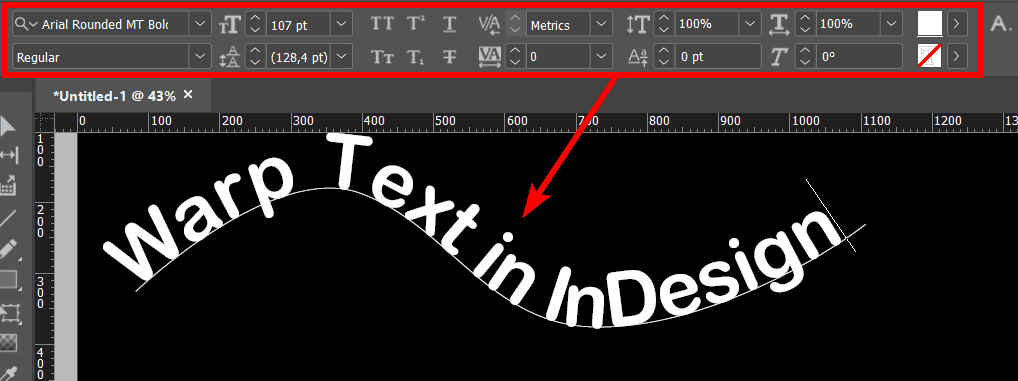Select the Pencil tool
The width and height of the screenshot is (1018, 381).
click(x=8, y=249)
